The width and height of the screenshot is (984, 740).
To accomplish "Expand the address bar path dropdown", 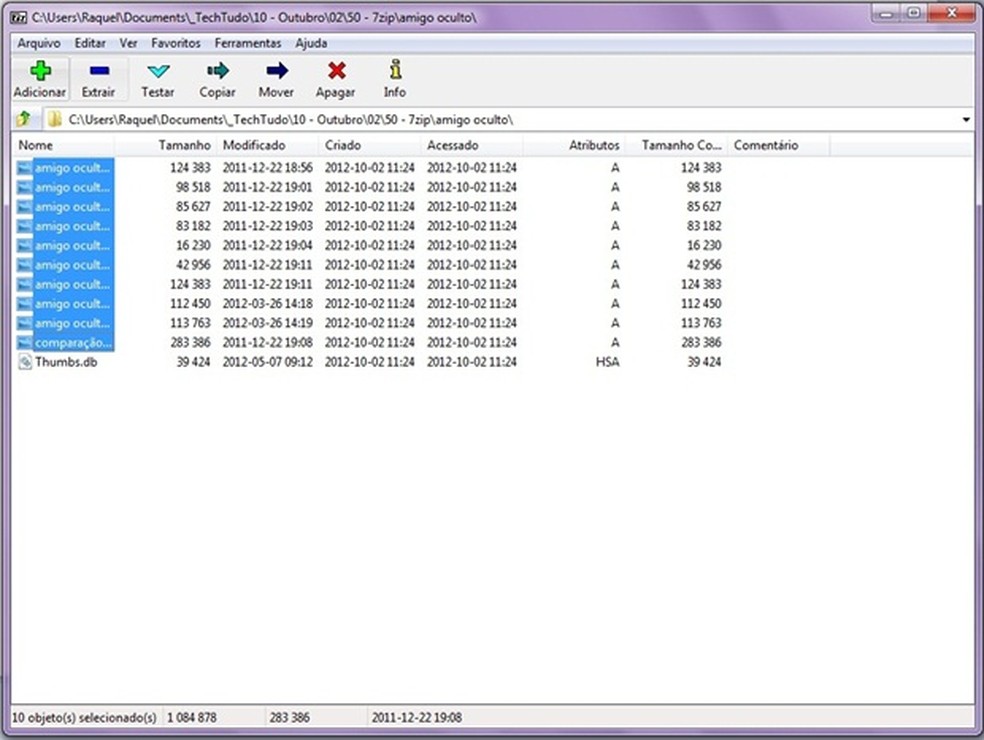I will click(x=966, y=120).
